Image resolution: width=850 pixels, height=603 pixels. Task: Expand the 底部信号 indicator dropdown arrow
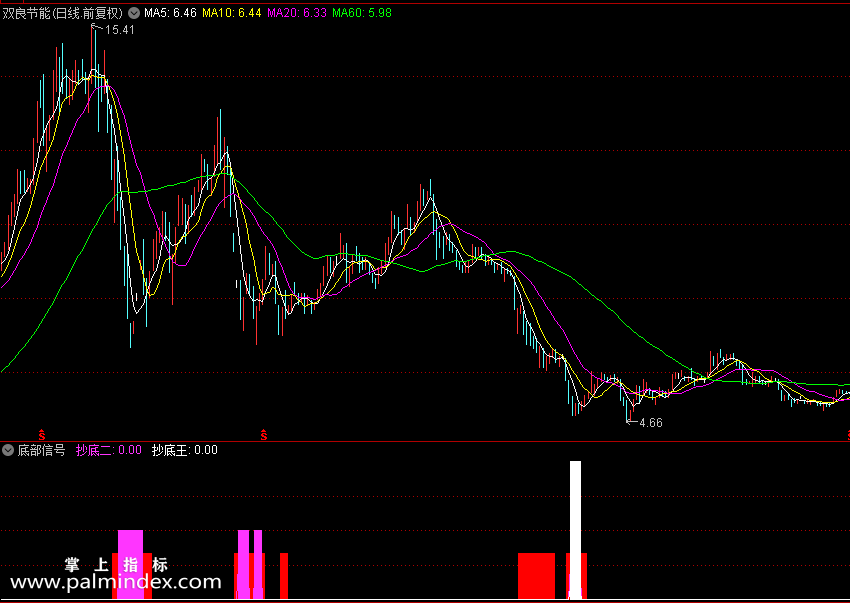[8, 450]
